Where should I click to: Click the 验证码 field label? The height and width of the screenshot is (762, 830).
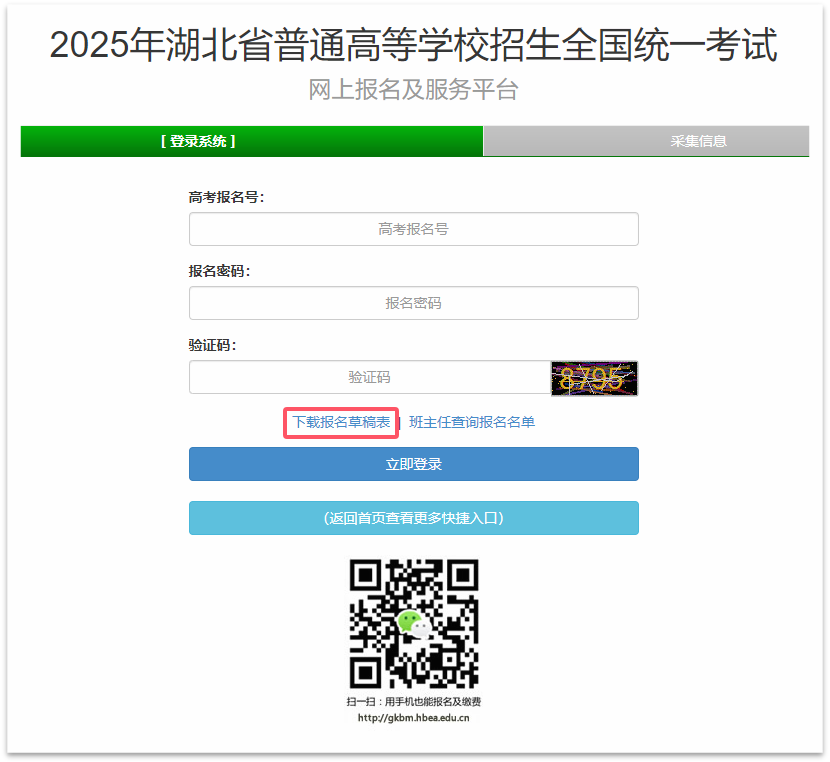(212, 346)
